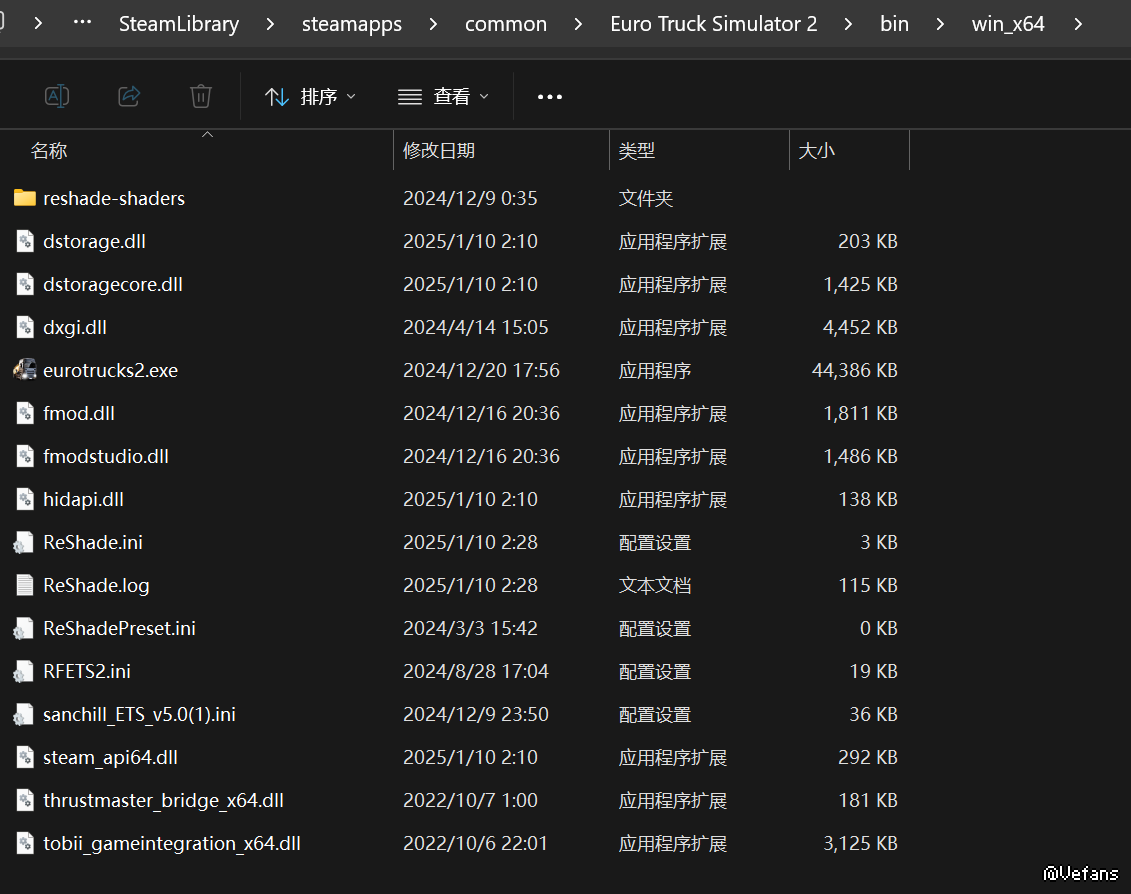
Task: Click the ReShade.log text document icon
Action: click(25, 585)
